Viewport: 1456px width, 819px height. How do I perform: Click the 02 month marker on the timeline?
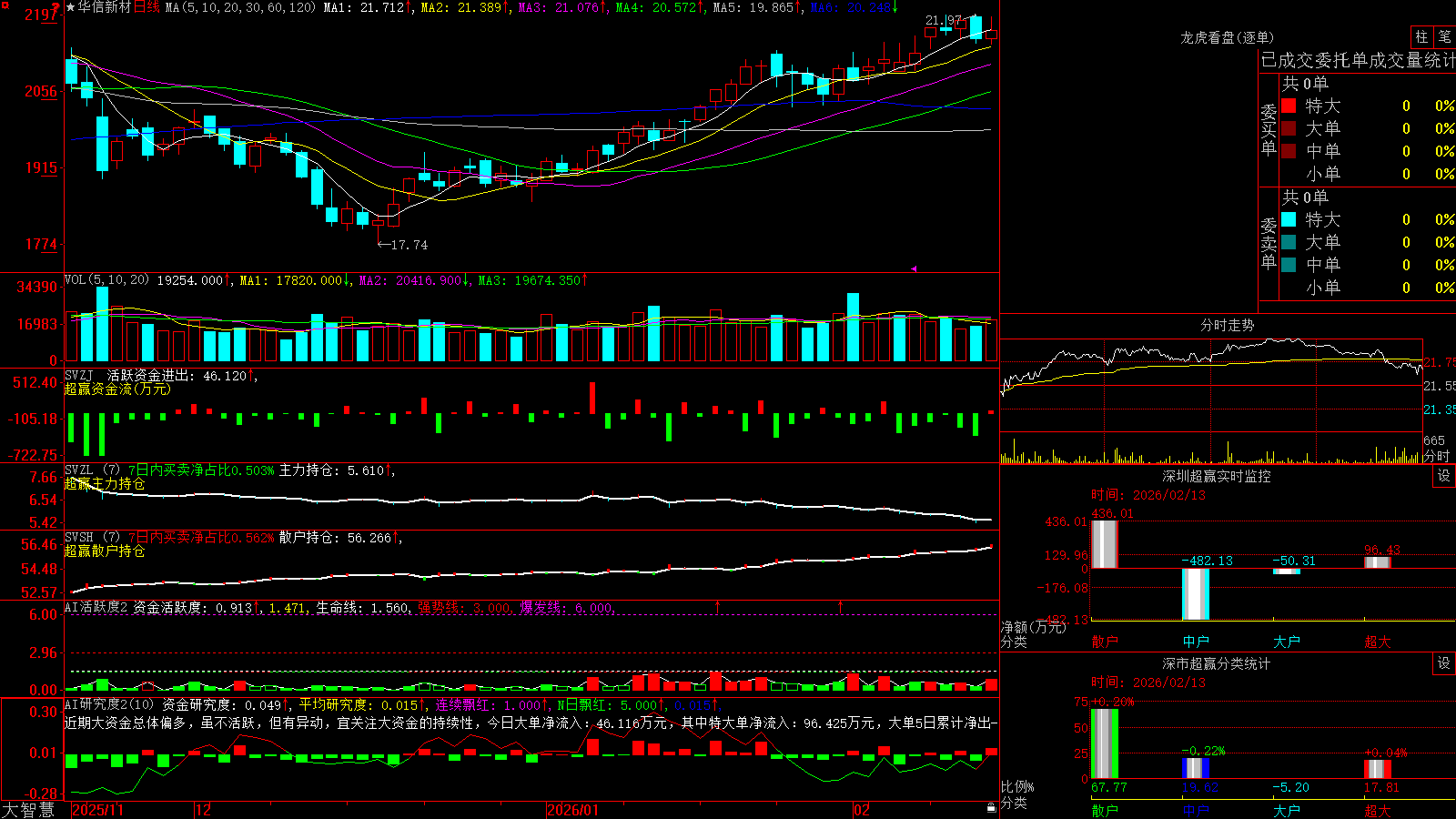point(861,810)
